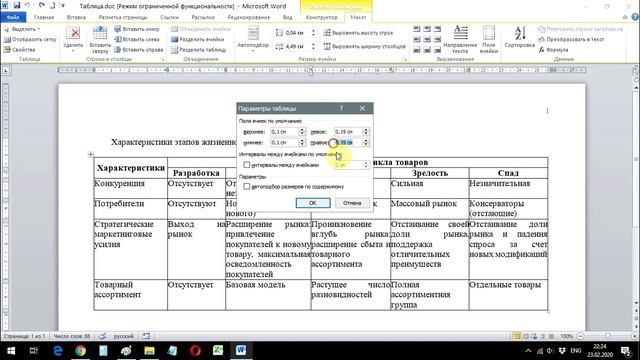Align cell text top center
This screenshot has width=640, height=360.
(427, 29)
